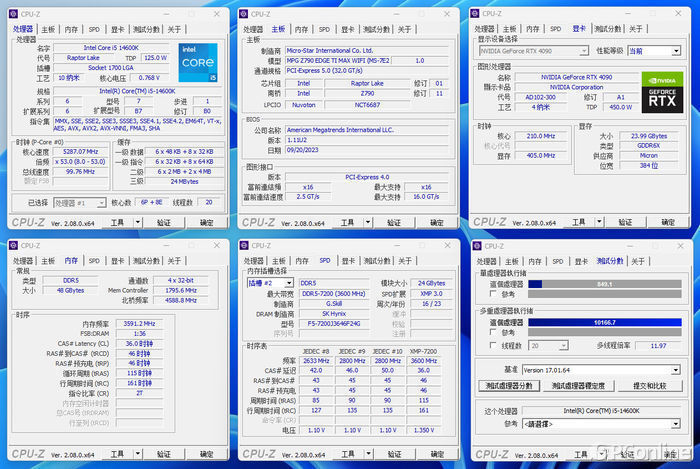This screenshot has width=700, height=469.
Task: Click the Intel Core i5 logo
Action: (x=198, y=62)
